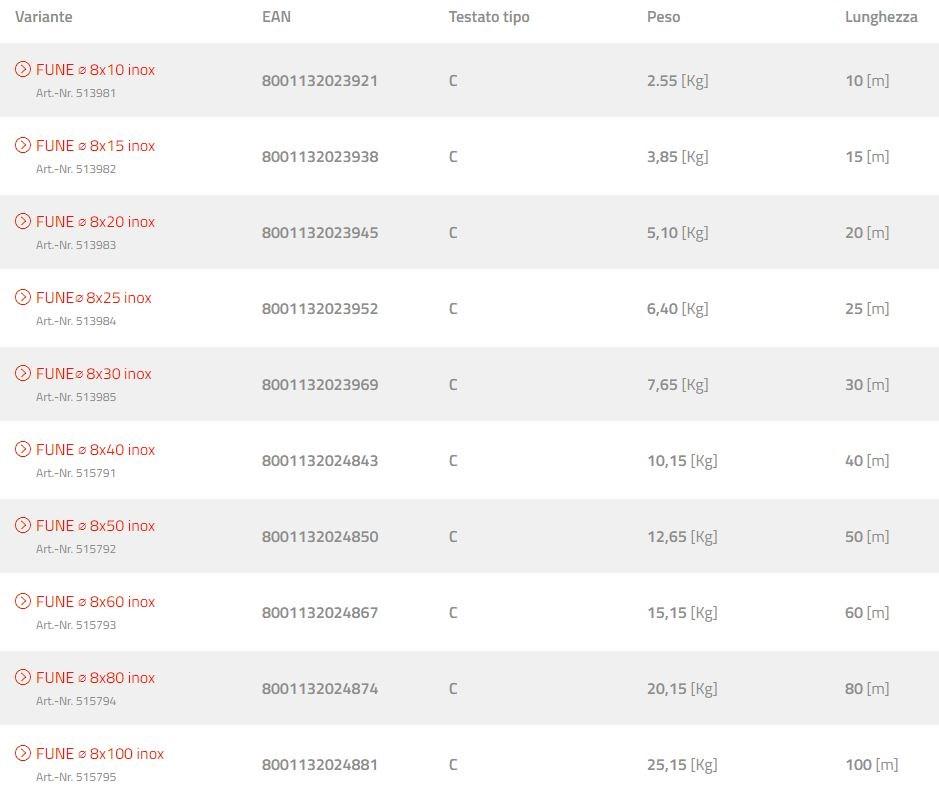Click the circled arrow icon beside FUNE 8x50 inox
The image size is (939, 785).
coord(23,525)
